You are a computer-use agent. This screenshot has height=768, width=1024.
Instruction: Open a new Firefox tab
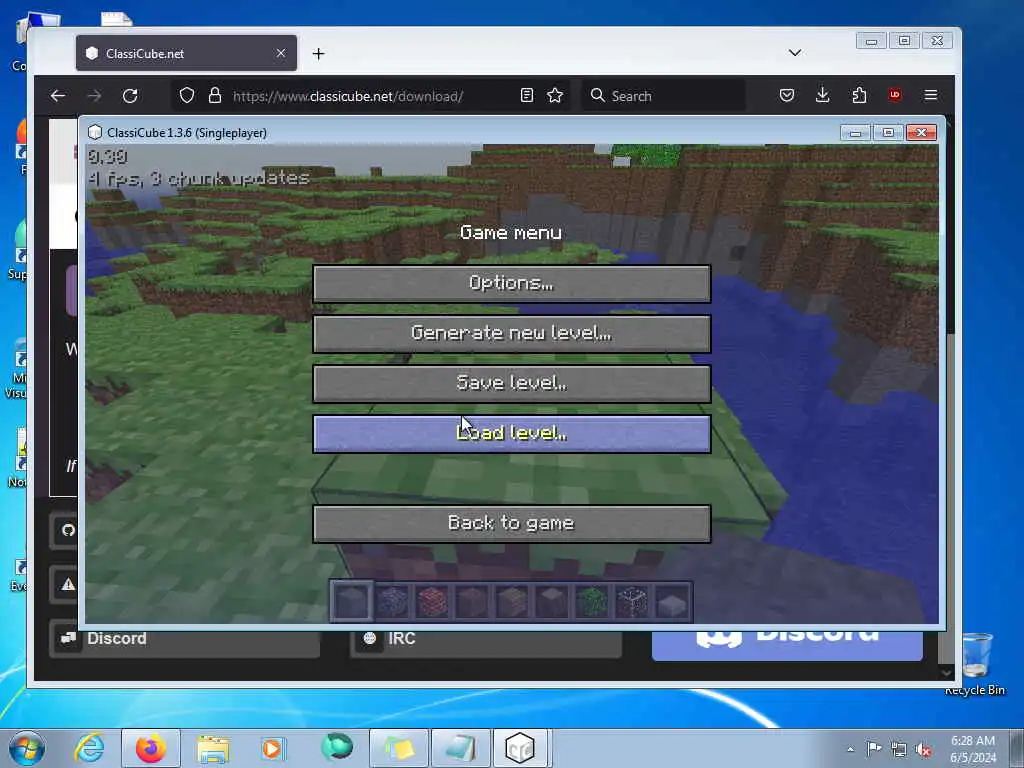pos(319,54)
